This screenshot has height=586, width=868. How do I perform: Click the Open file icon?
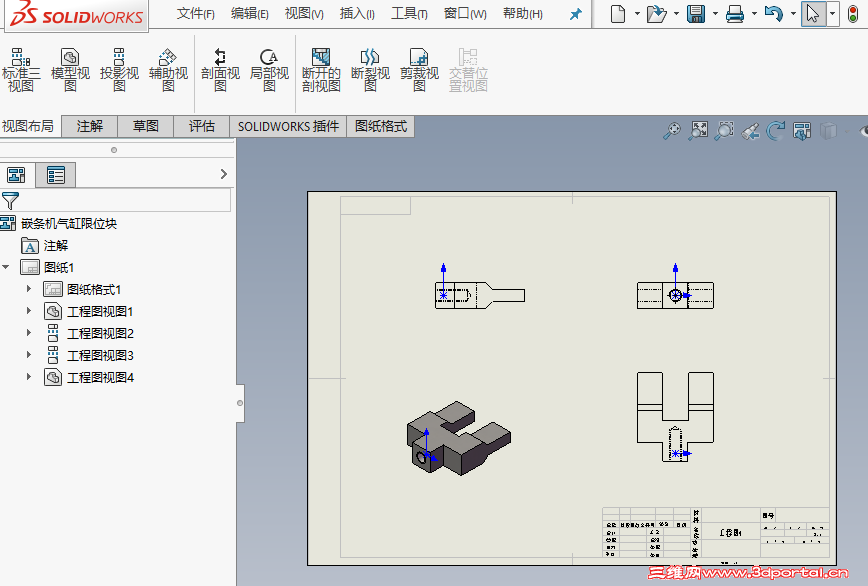click(657, 13)
